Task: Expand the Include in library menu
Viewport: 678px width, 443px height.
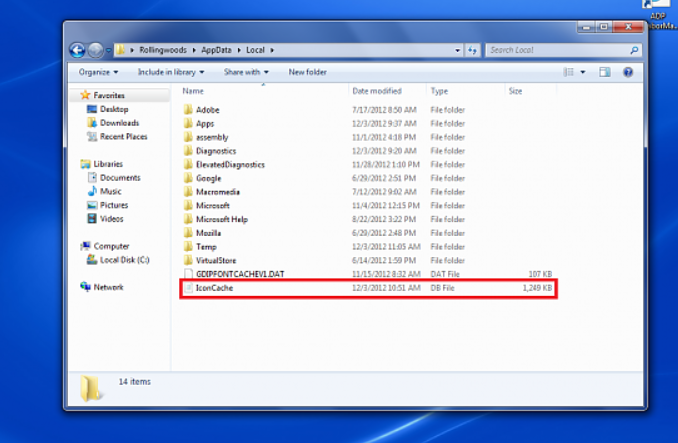Action: click(x=170, y=72)
